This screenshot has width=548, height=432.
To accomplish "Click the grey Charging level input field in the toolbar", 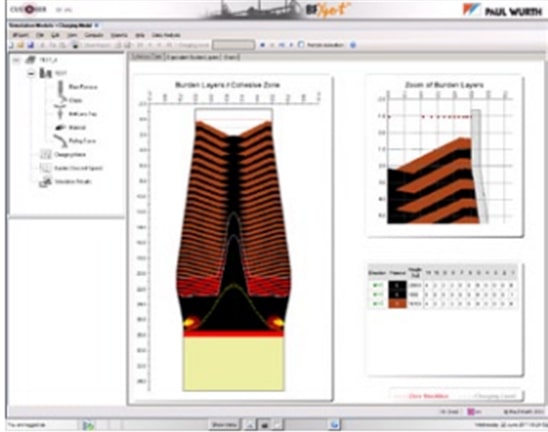I will [x=233, y=45].
